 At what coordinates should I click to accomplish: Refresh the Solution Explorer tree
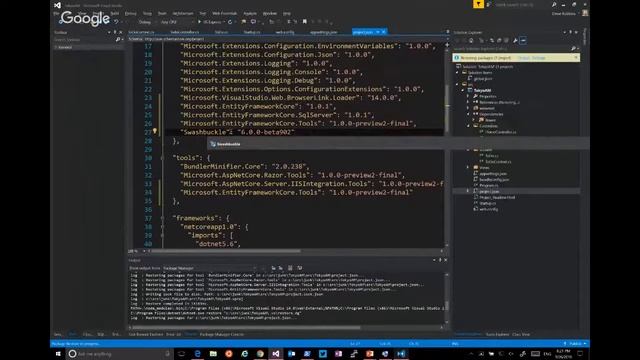pyautogui.click(x=492, y=40)
